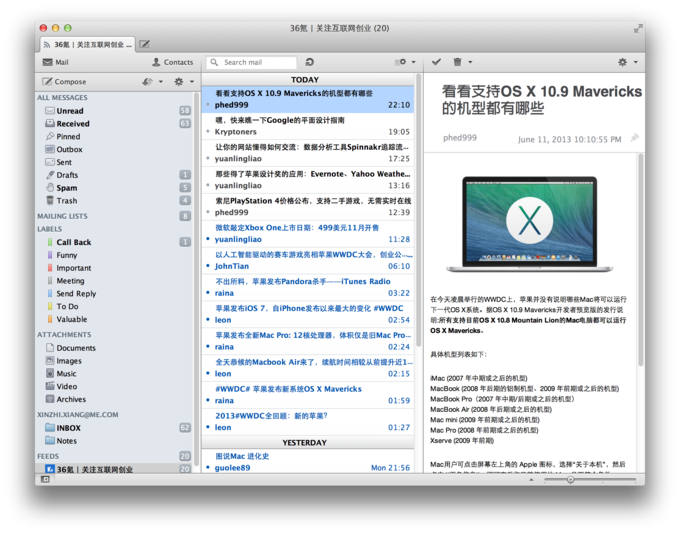Expand the sidebar gear dropdown arrow
Image resolution: width=680 pixels, height=534 pixels.
192,82
